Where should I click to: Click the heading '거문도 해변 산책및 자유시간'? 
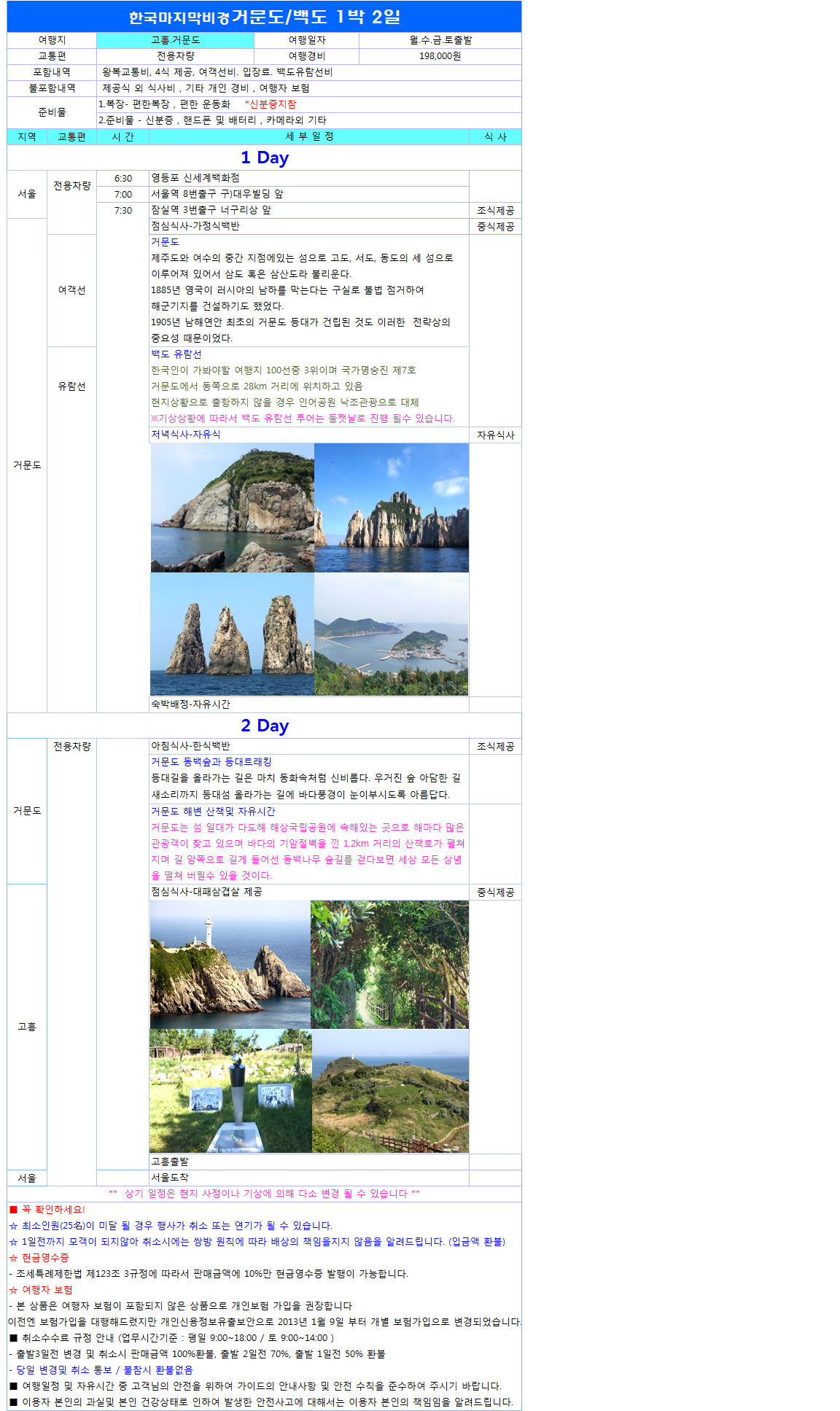click(x=214, y=812)
